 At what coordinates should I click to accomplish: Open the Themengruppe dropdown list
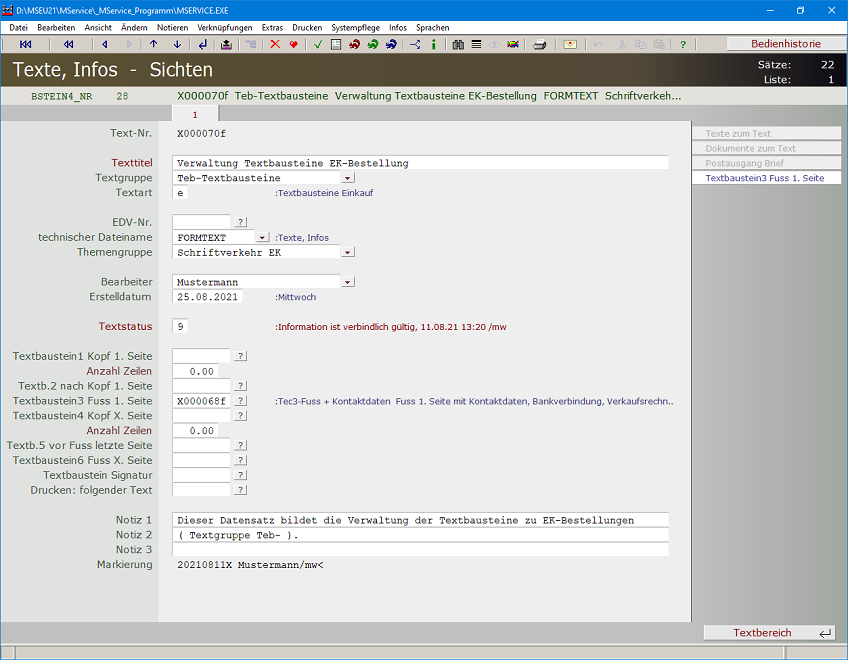(348, 253)
